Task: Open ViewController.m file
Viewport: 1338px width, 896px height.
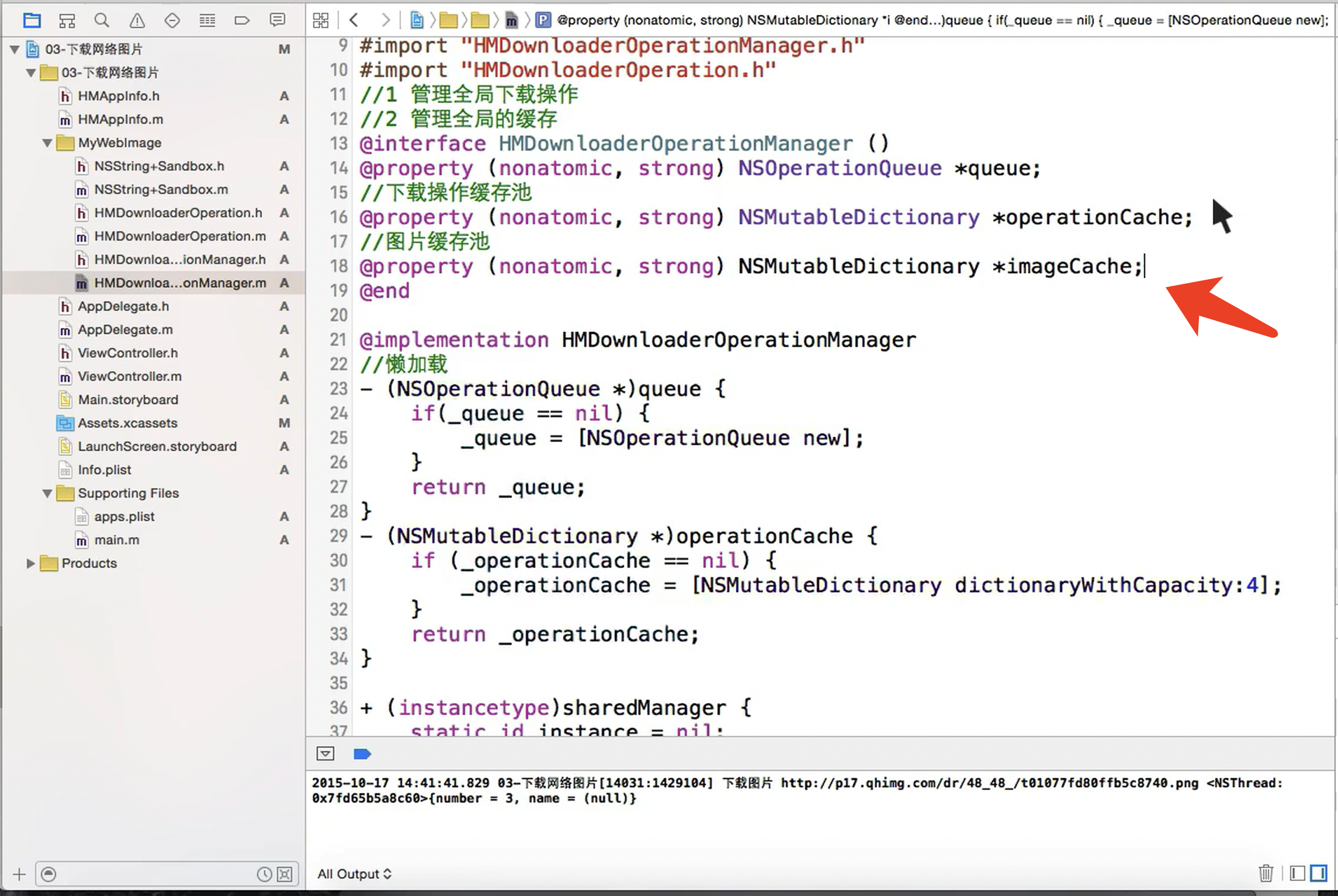Action: pos(129,376)
